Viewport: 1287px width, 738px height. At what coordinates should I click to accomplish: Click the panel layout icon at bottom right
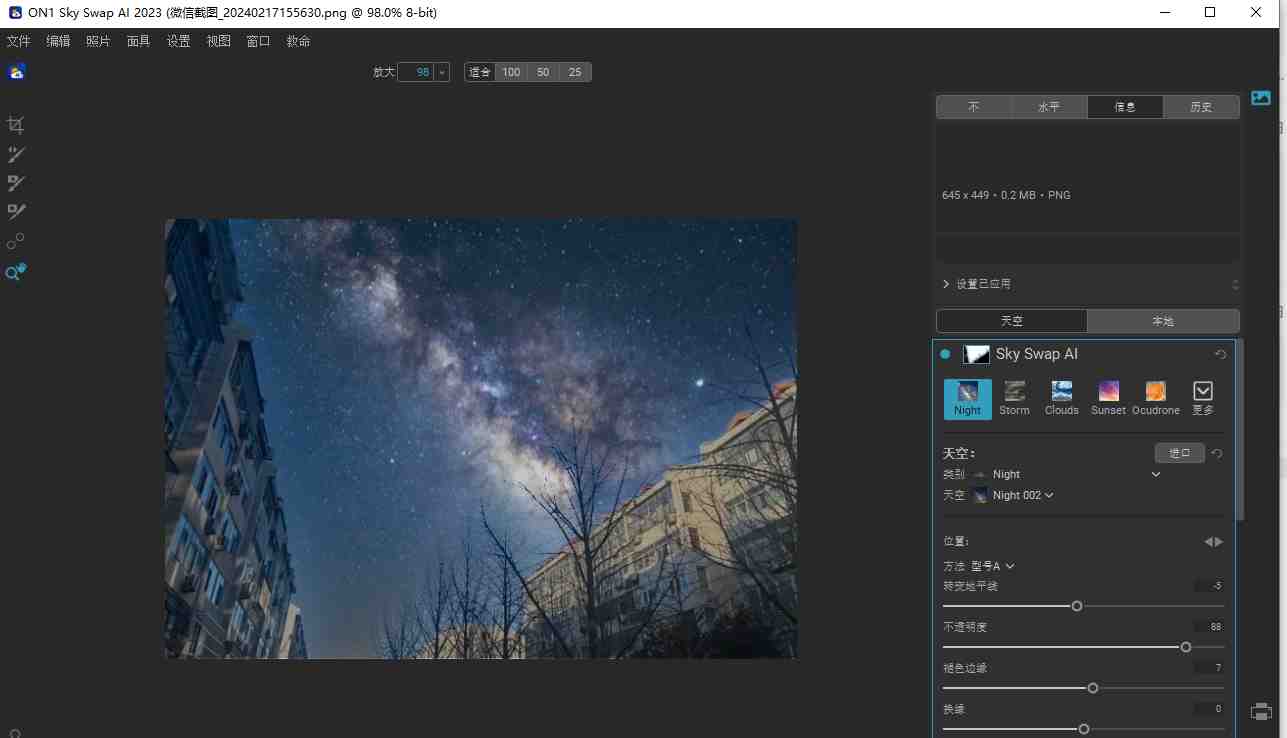[1260, 712]
